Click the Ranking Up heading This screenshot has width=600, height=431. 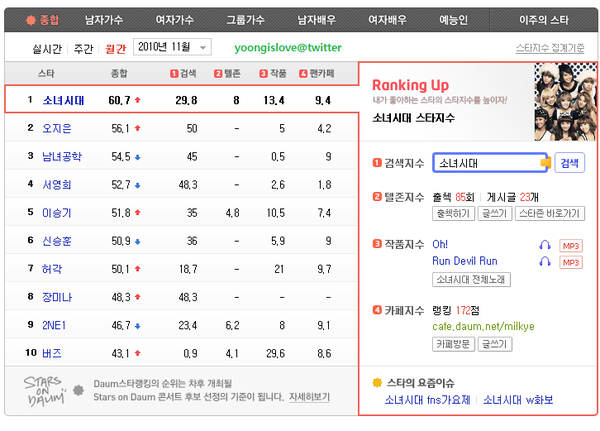tap(410, 85)
